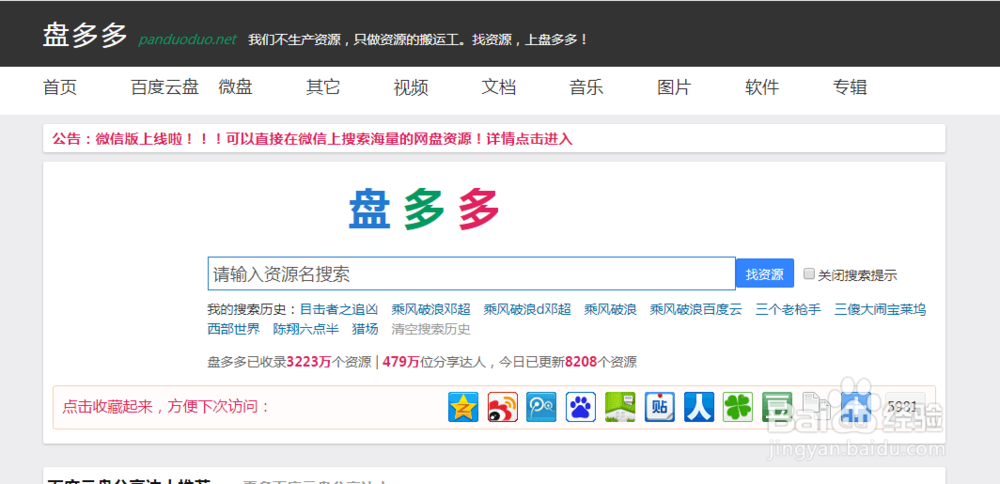
Task: Click the copy-link documents icon
Action: [816, 407]
